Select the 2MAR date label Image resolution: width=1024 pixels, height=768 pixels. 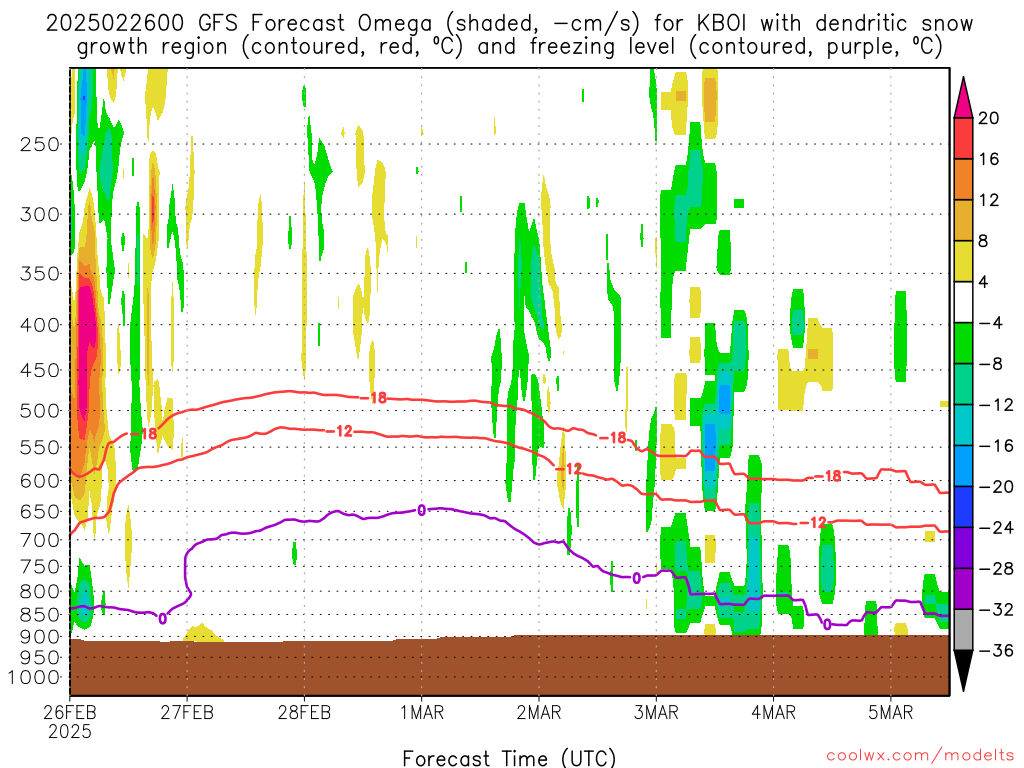pos(539,712)
